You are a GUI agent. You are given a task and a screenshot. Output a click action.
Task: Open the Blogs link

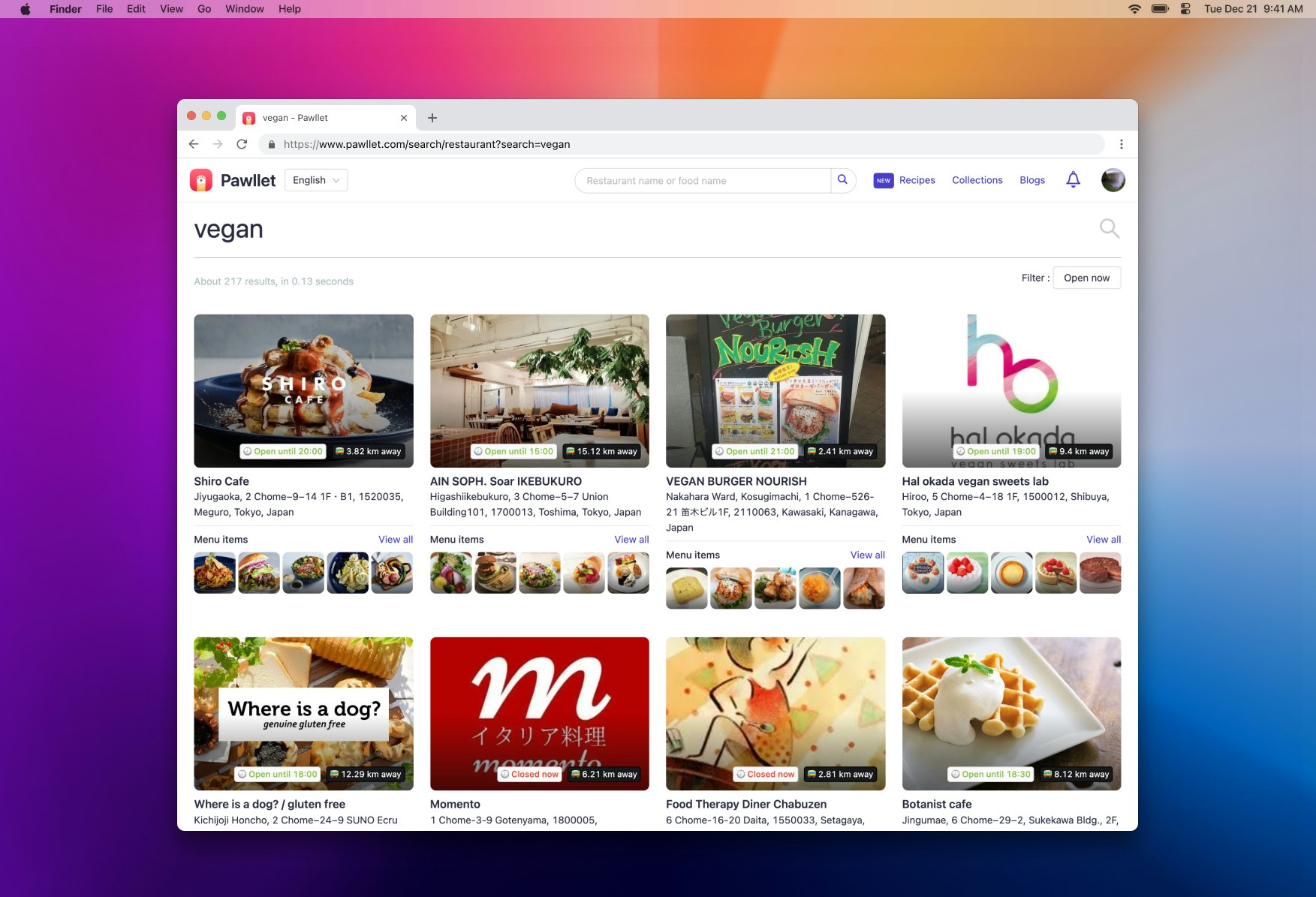1032,180
